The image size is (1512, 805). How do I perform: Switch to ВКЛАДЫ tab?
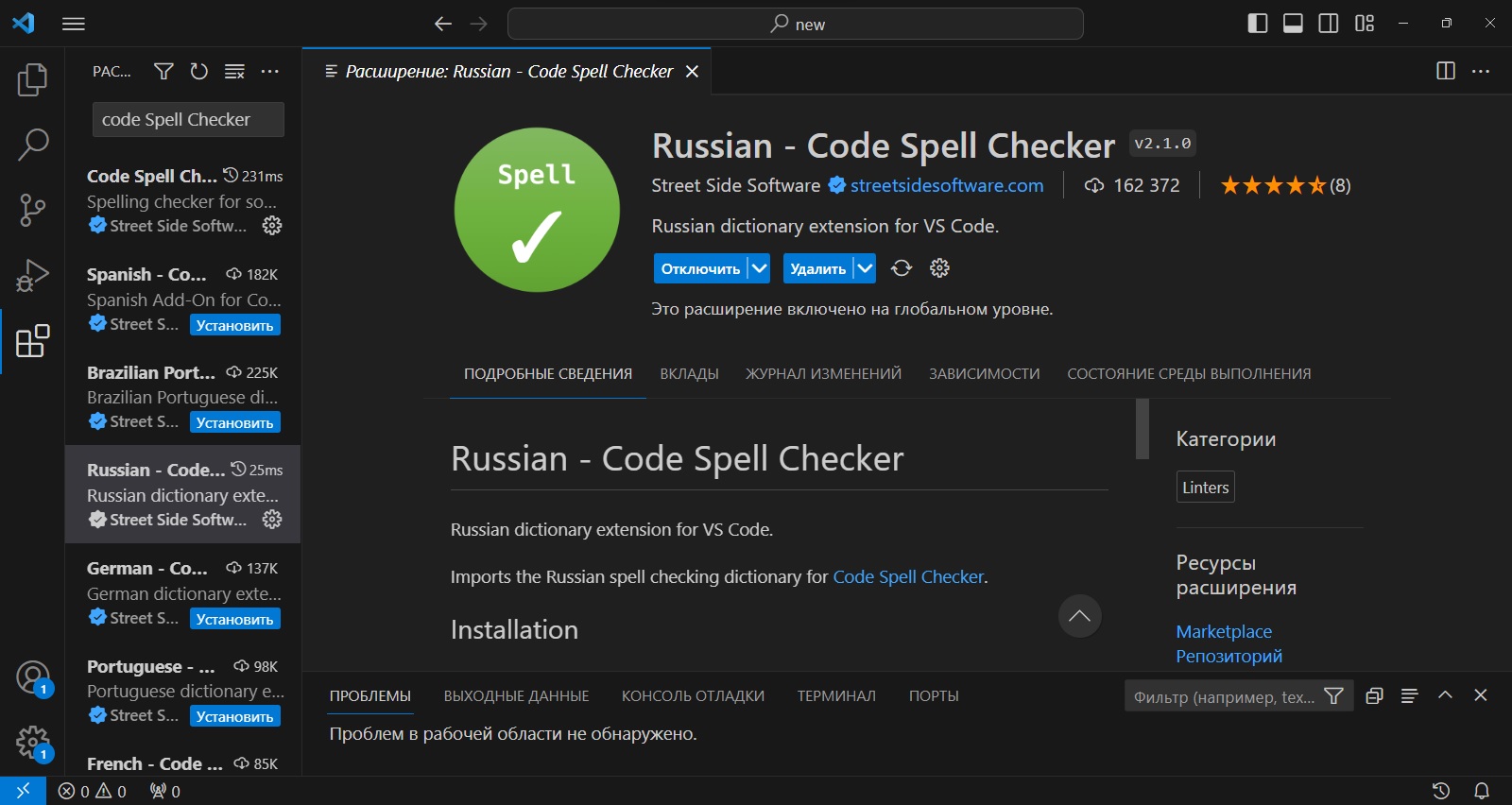[x=689, y=374]
